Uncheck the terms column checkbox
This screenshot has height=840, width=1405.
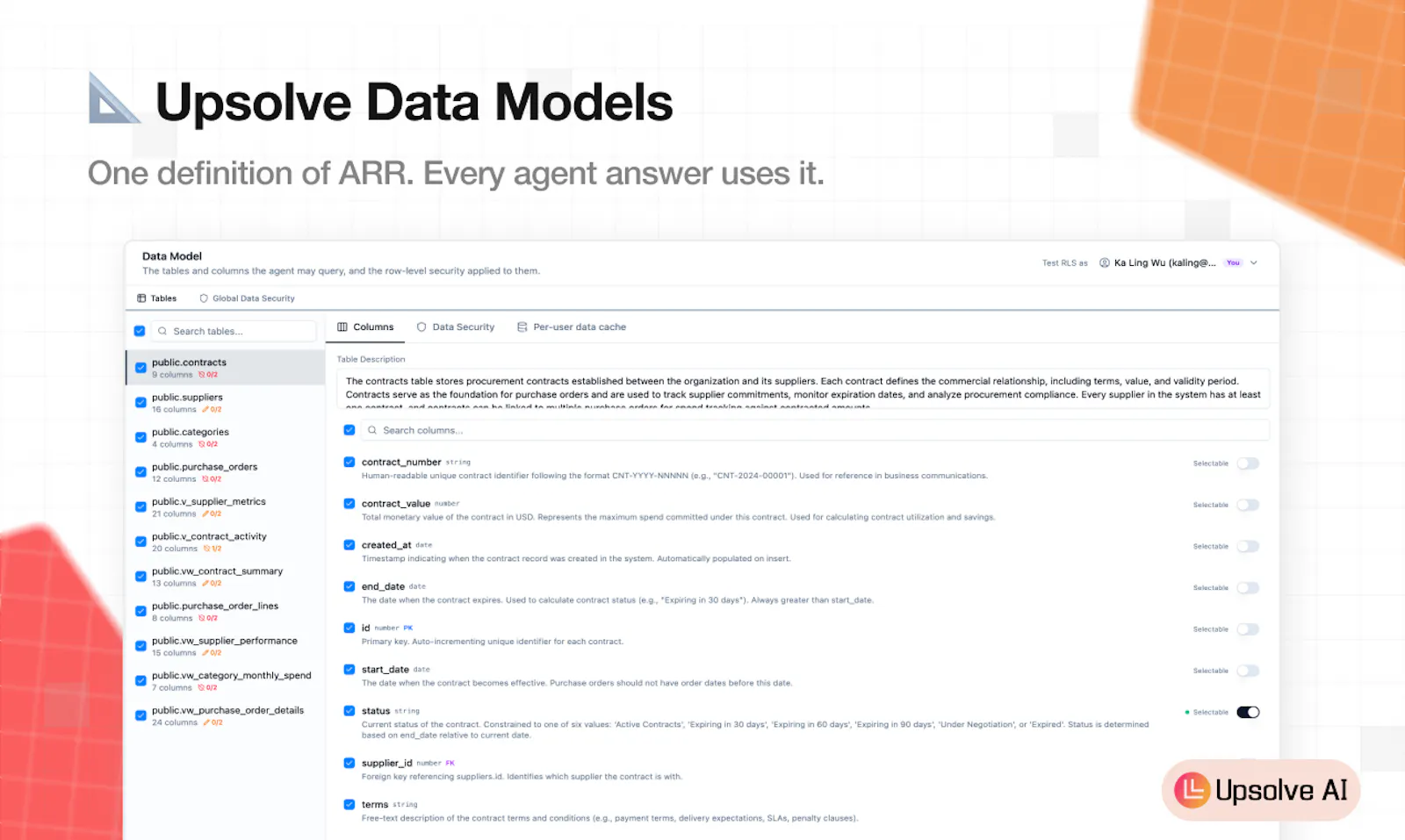click(349, 804)
